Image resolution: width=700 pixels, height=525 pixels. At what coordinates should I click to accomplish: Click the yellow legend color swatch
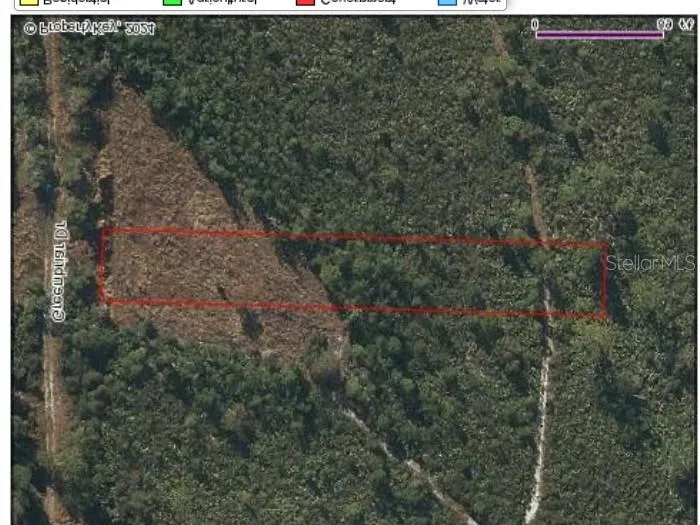point(27,3)
